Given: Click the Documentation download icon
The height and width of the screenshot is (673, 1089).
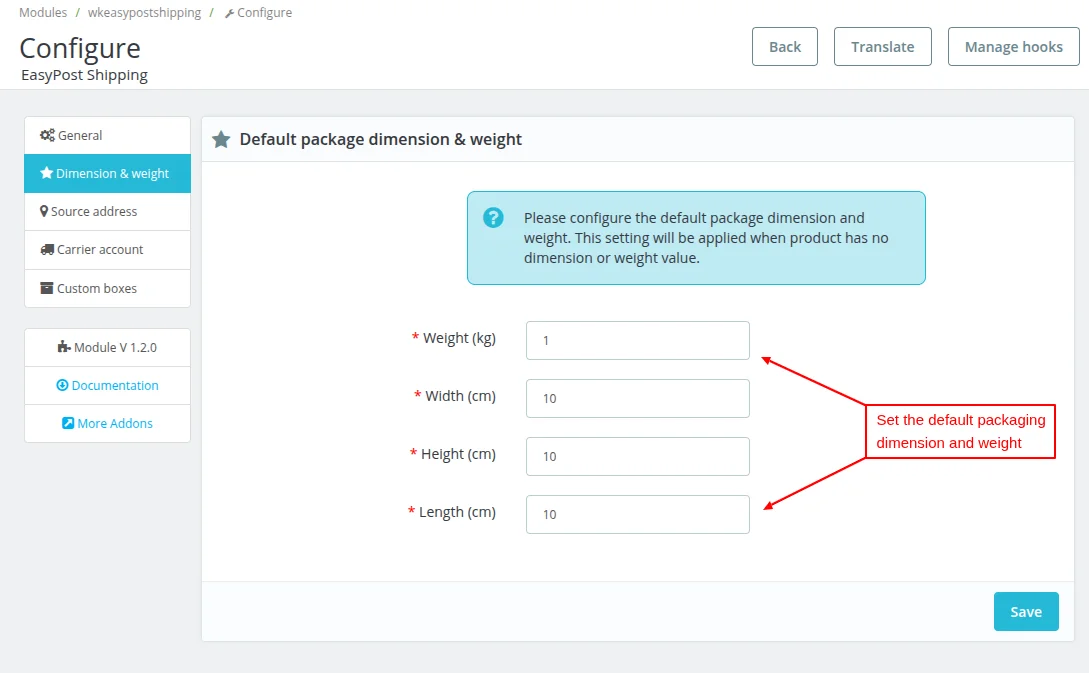Looking at the screenshot, I should (62, 386).
